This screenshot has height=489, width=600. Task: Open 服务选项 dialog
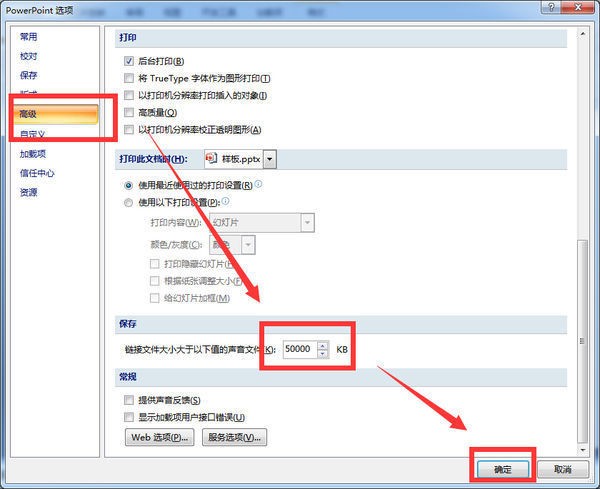tap(235, 437)
